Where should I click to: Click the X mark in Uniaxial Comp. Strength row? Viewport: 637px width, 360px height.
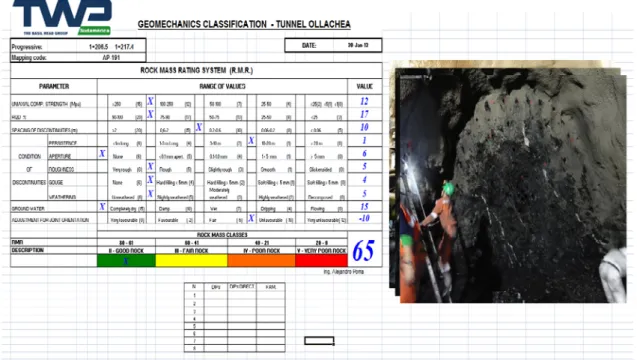click(150, 101)
